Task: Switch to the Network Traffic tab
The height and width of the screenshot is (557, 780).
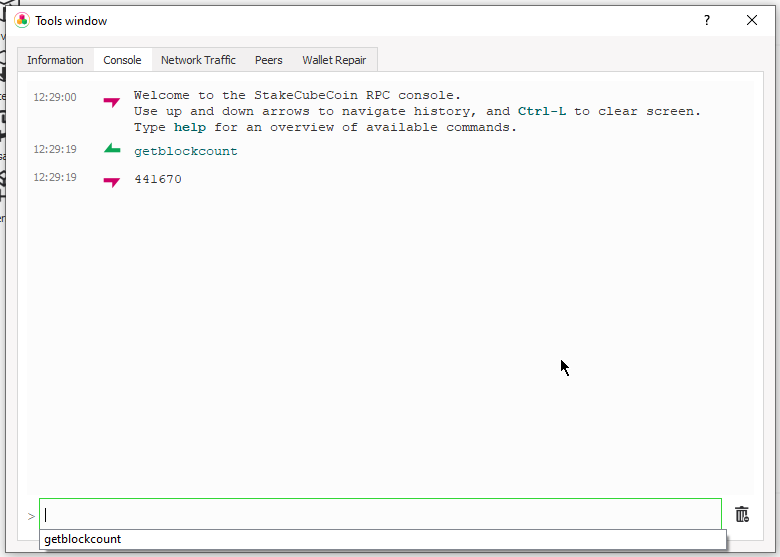Action: [198, 60]
